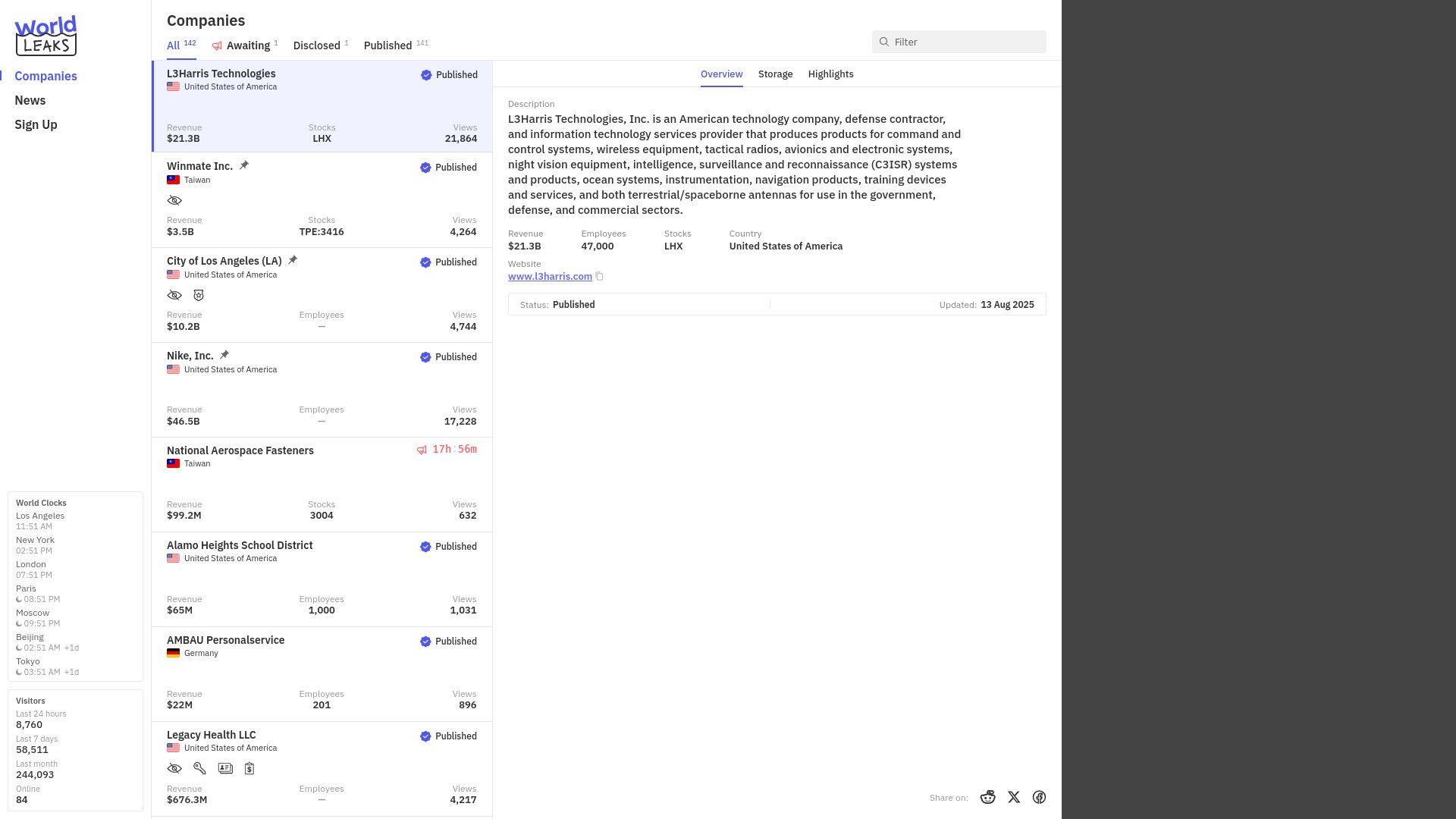Image resolution: width=1456 pixels, height=819 pixels.
Task: Select L3Harris Technologies company entry
Action: [322, 106]
